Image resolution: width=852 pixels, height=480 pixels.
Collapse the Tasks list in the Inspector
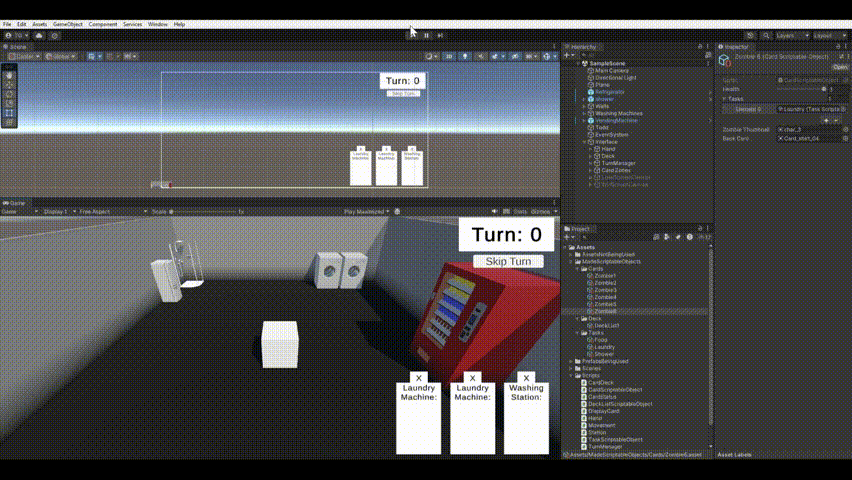point(724,99)
